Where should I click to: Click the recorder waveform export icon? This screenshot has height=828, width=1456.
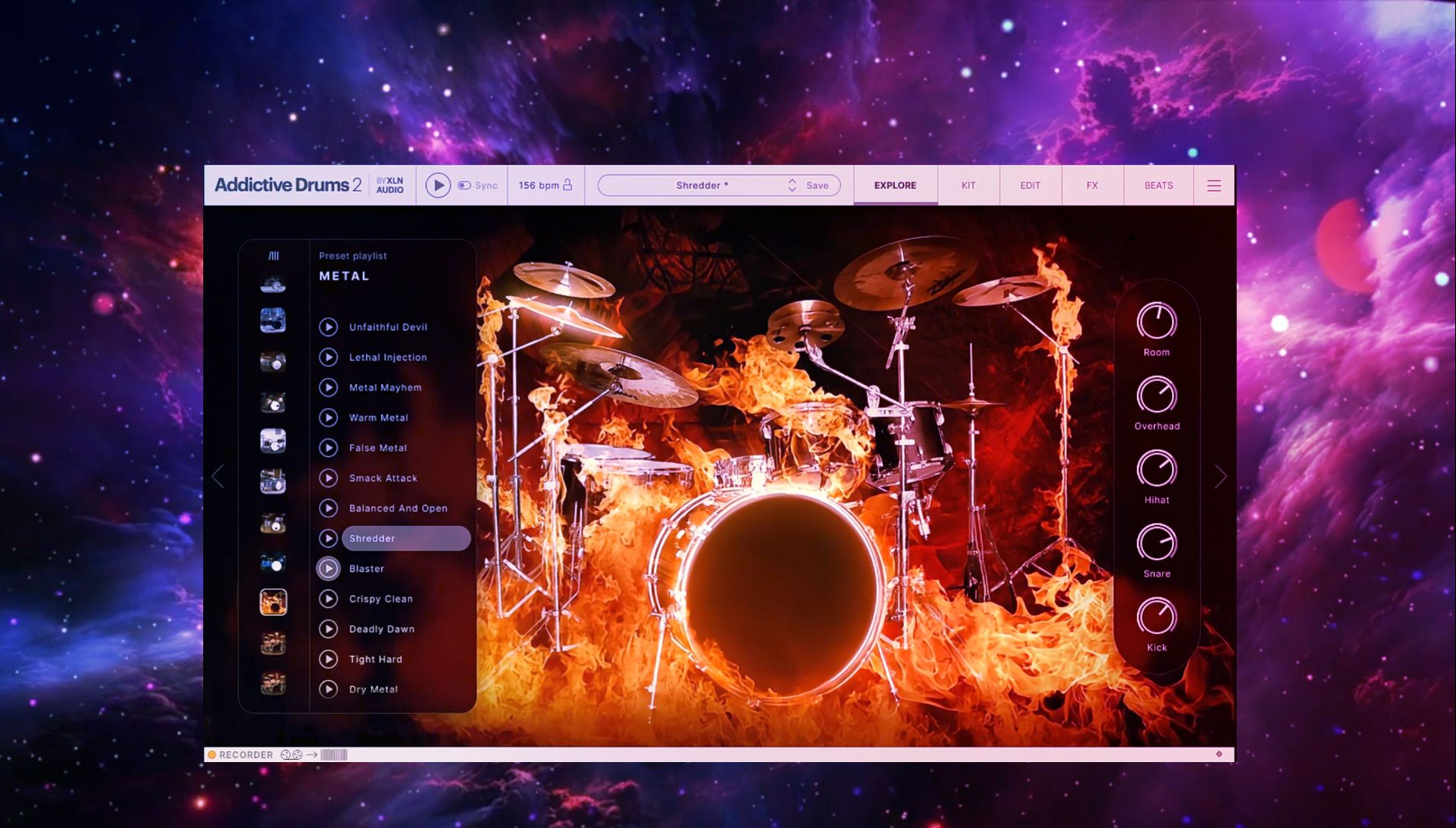[x=334, y=755]
